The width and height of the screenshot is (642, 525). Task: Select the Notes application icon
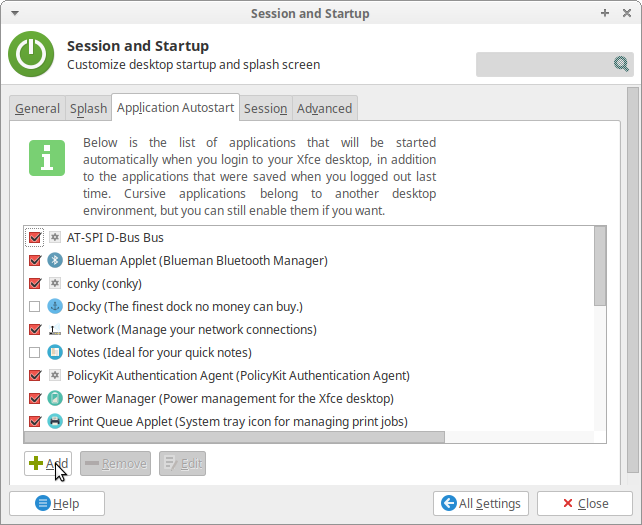[55, 352]
